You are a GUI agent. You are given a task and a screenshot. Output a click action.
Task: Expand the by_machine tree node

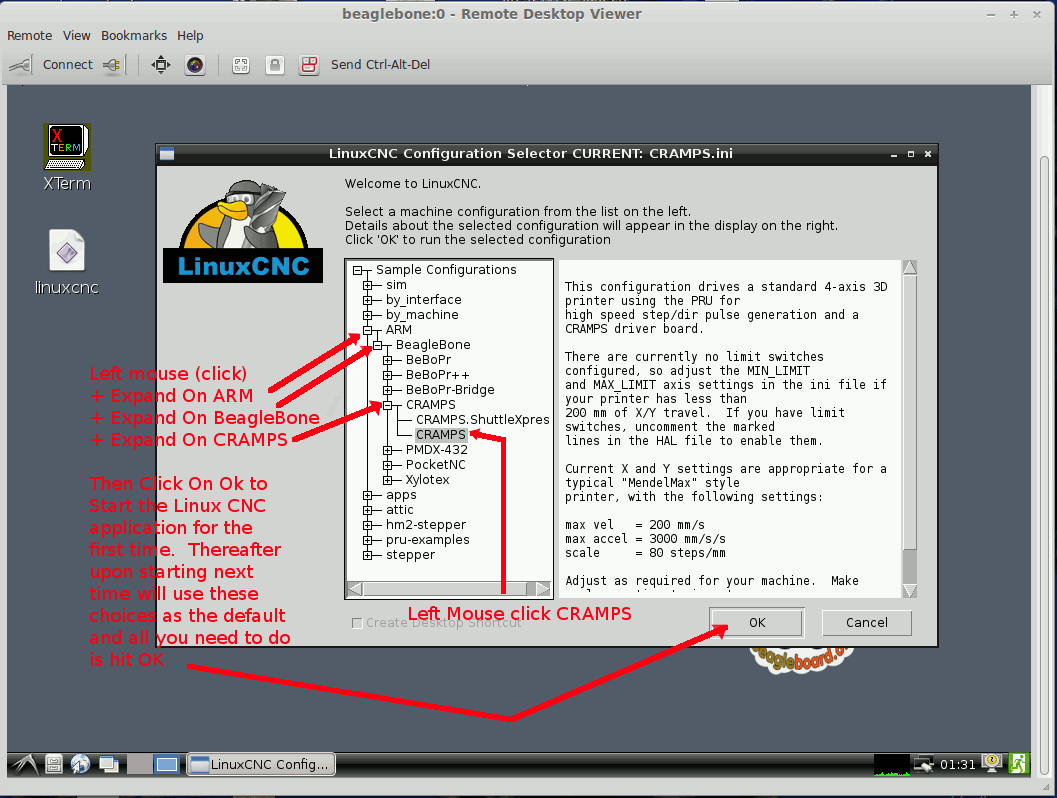[x=367, y=315]
